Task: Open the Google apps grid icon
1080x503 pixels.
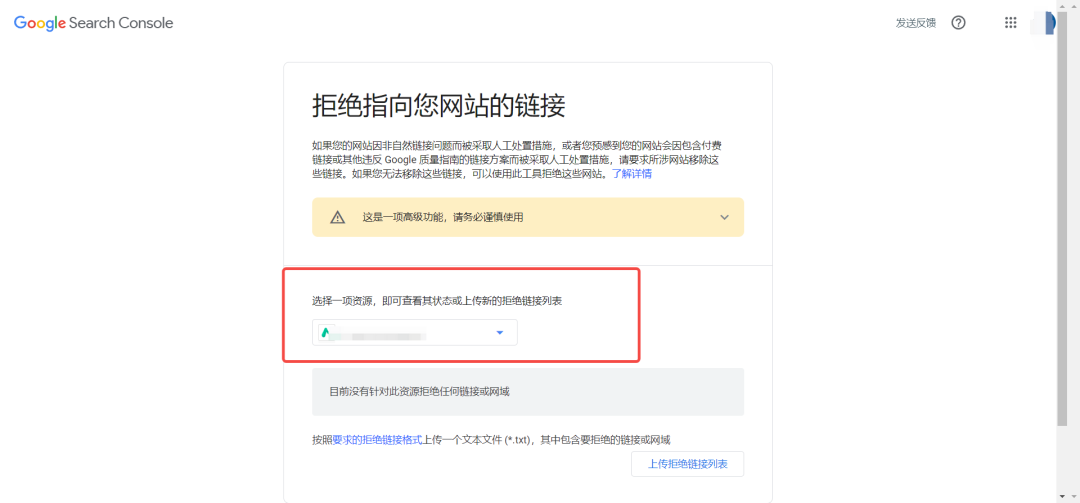Action: pos(1010,23)
